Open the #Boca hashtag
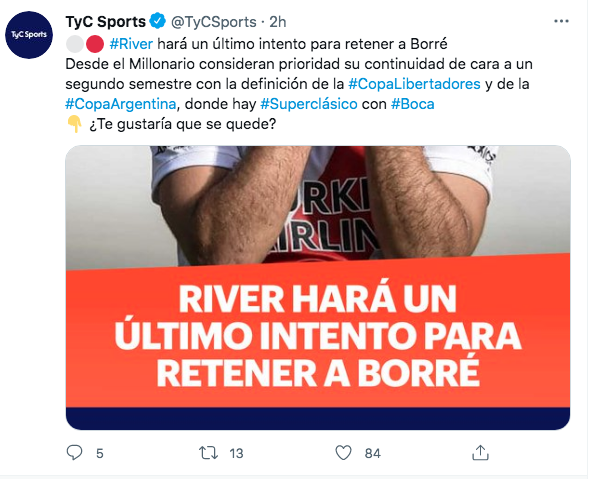Viewport: 607px width, 479px height. (413, 104)
